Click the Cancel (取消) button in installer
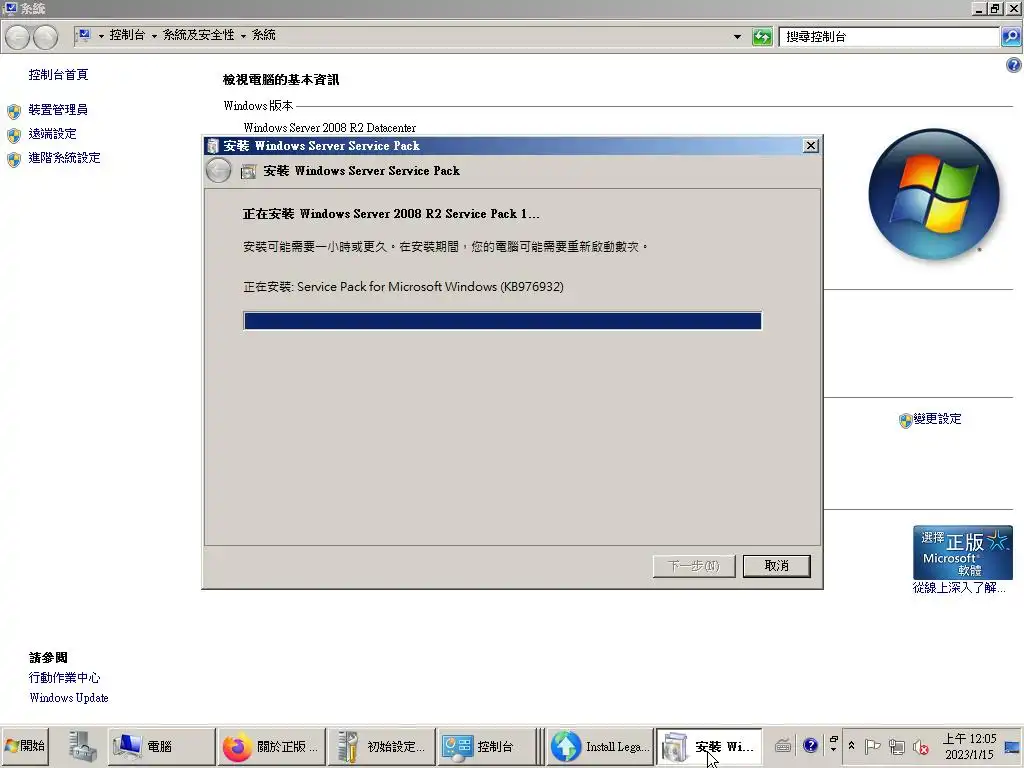This screenshot has width=1024, height=768. coord(776,566)
